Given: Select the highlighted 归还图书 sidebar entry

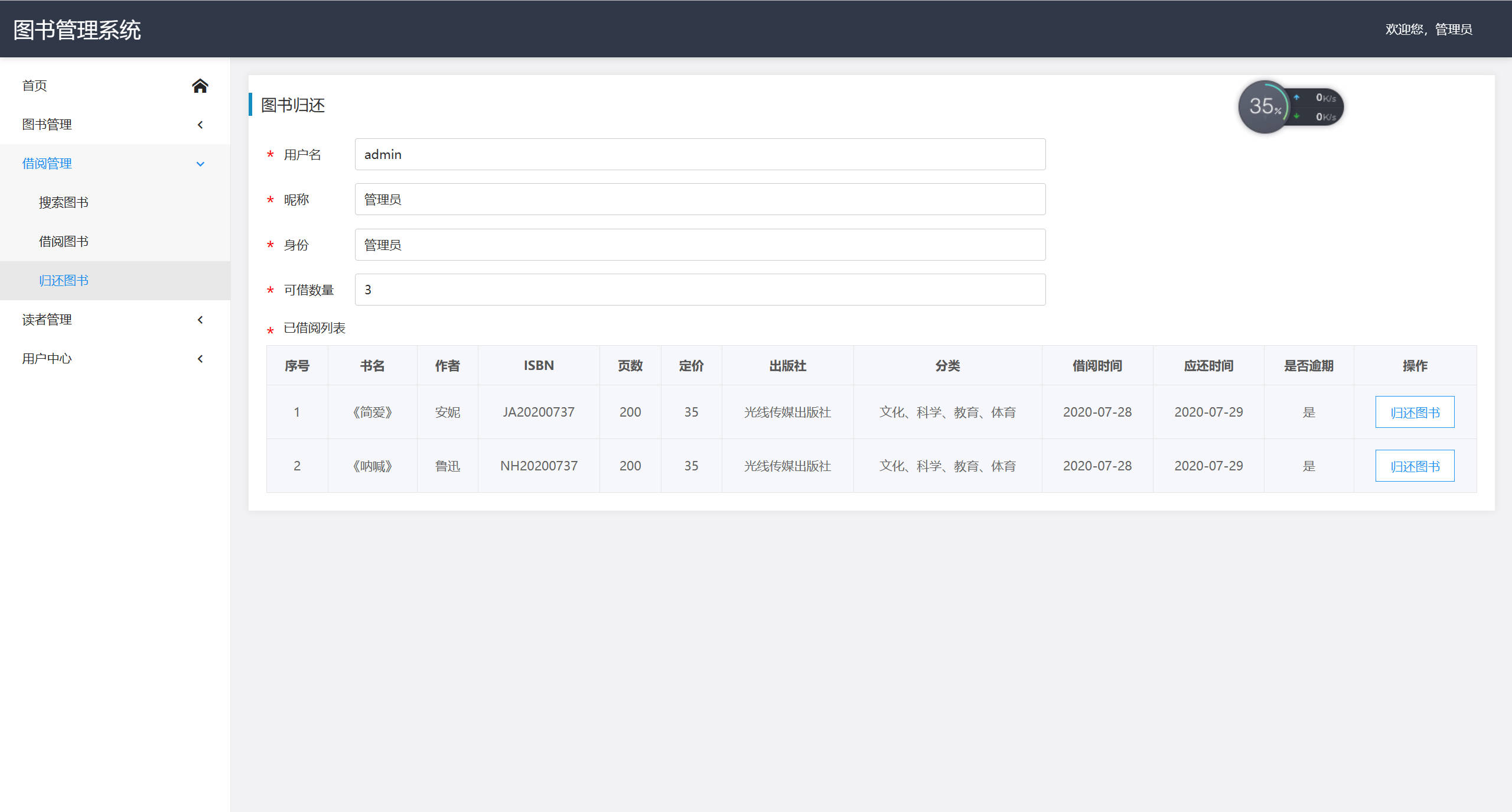Looking at the screenshot, I should coord(65,280).
